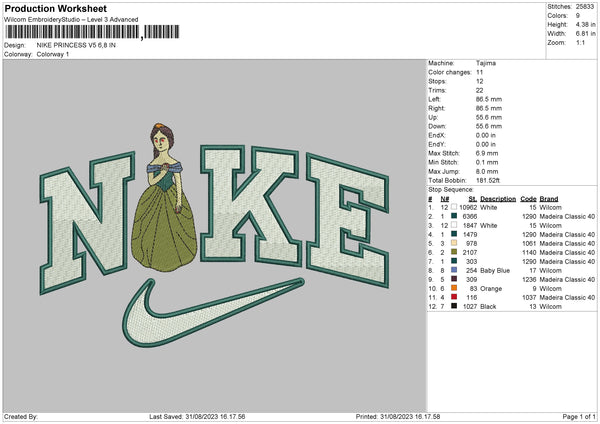This screenshot has height=424, width=600.
Task: Click the 'N#' column header
Action: click(445, 199)
